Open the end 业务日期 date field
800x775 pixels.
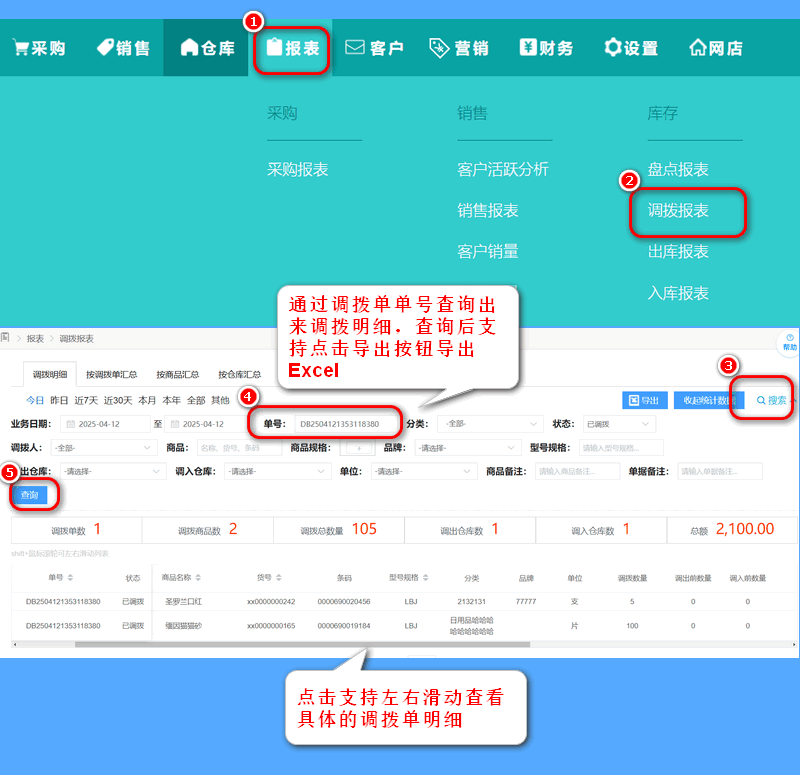[207, 424]
